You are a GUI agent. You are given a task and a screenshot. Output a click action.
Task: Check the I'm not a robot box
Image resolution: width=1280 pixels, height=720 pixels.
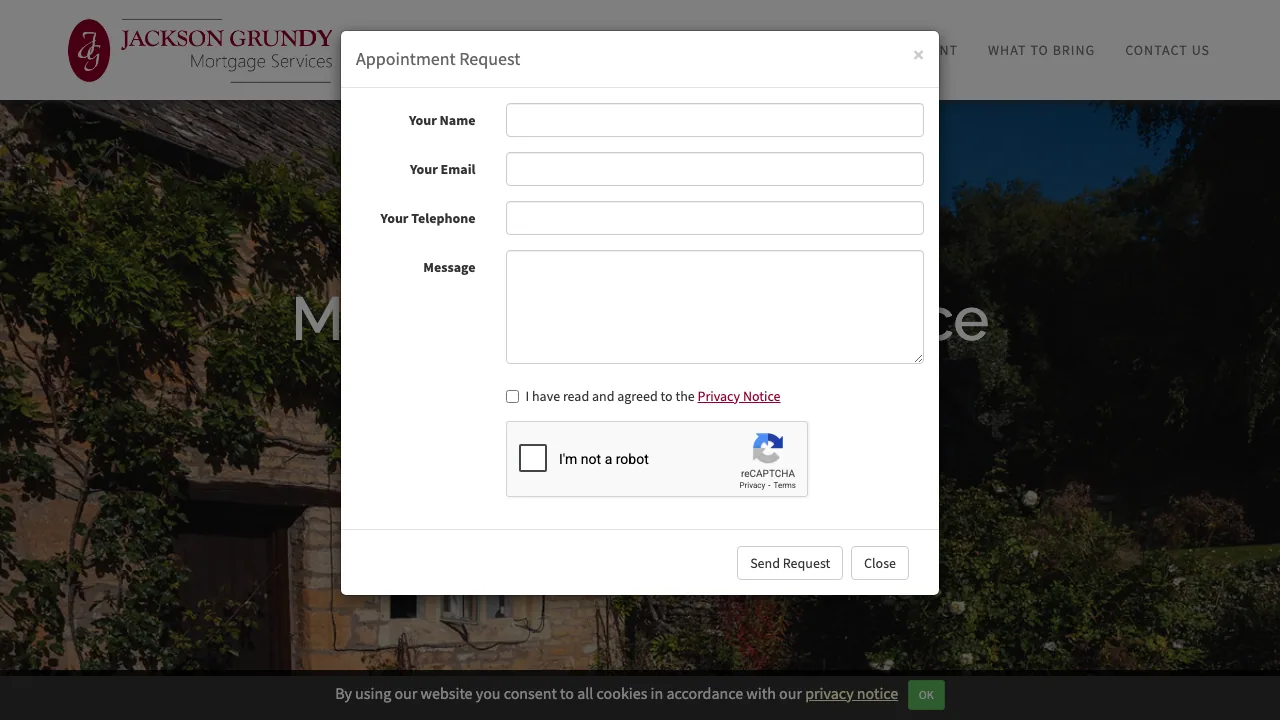533,458
